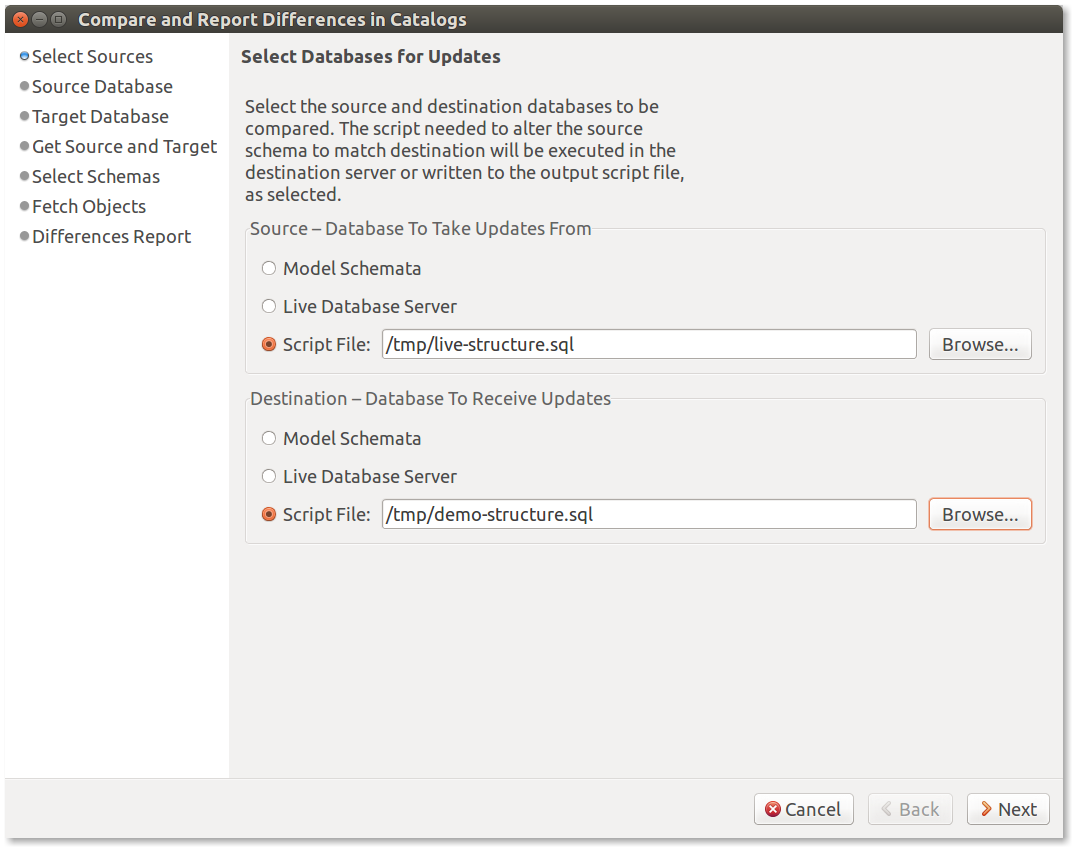Click the Back arrow chevron icon
1072x847 pixels.
pyautogui.click(x=887, y=809)
